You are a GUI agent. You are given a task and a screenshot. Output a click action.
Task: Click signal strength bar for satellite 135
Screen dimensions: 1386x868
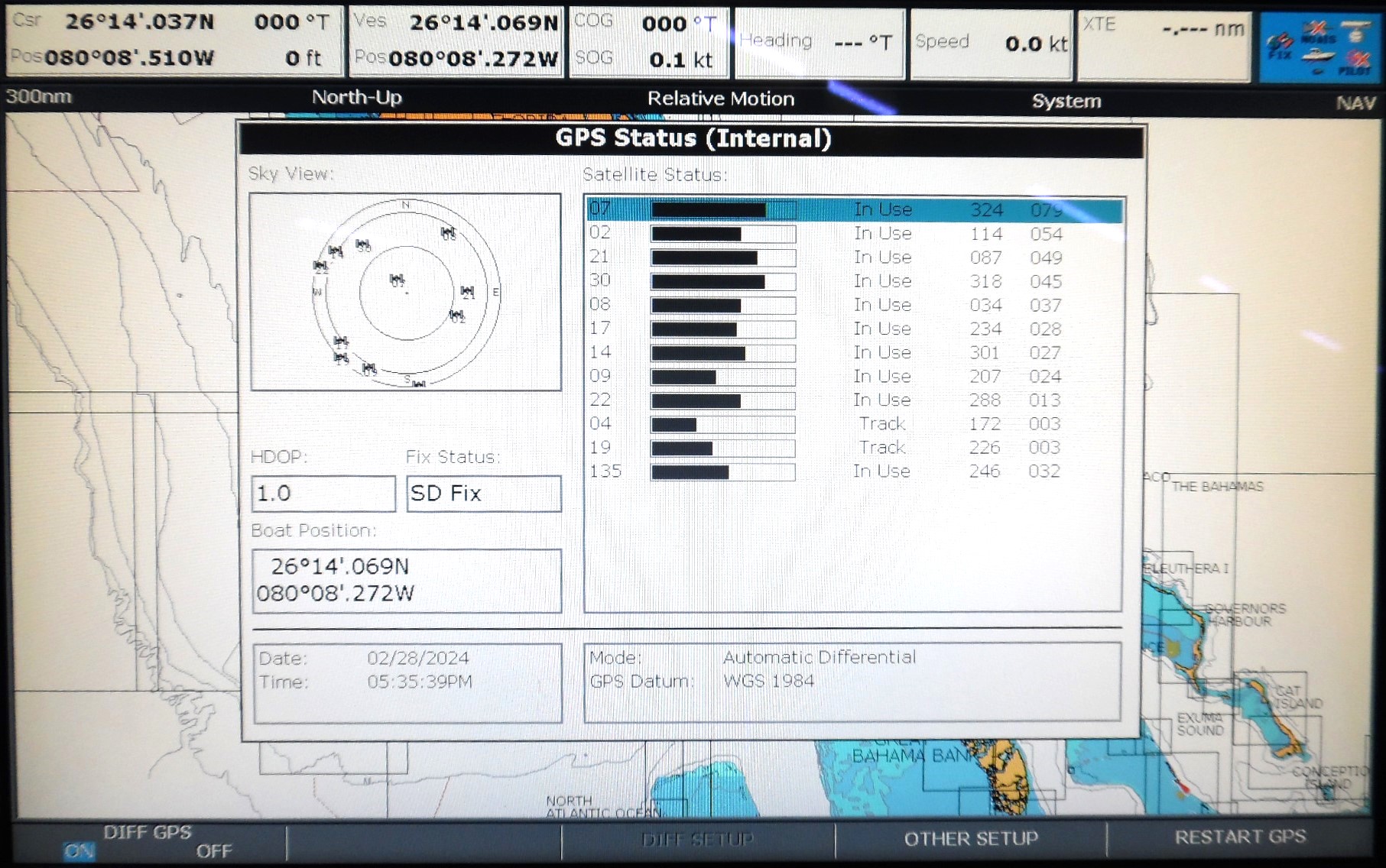point(722,472)
